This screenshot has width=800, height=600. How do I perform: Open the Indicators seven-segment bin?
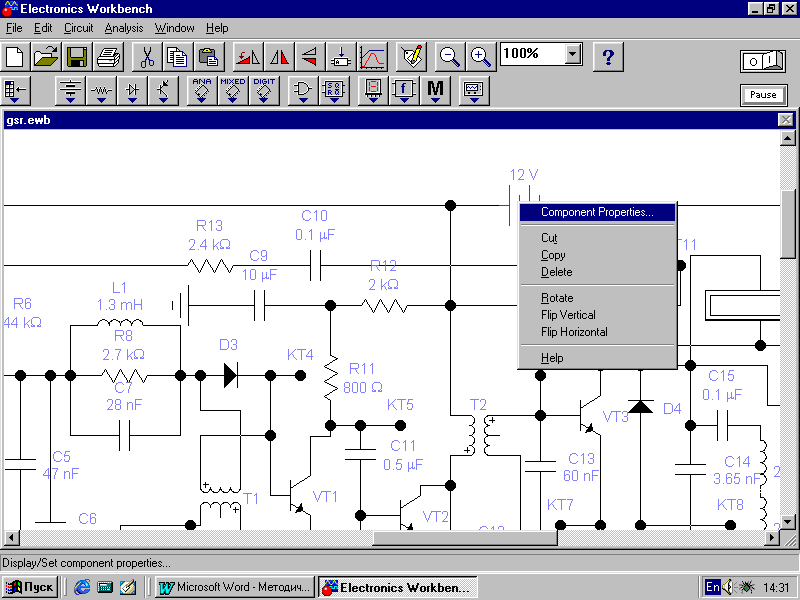pyautogui.click(x=373, y=91)
